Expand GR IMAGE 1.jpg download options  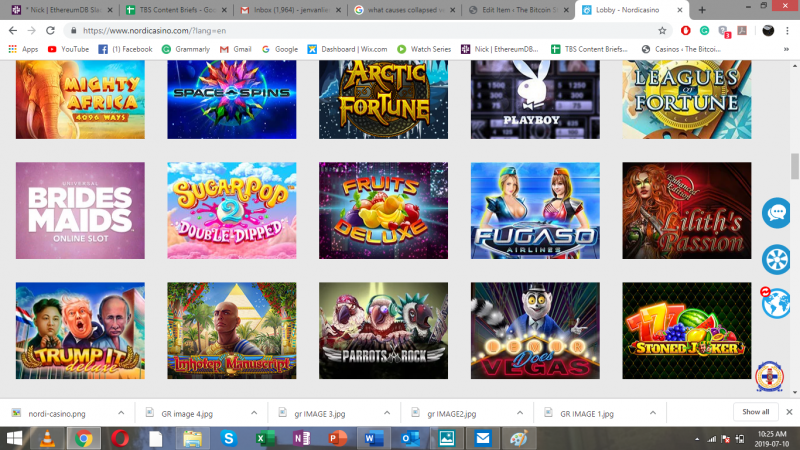point(653,413)
